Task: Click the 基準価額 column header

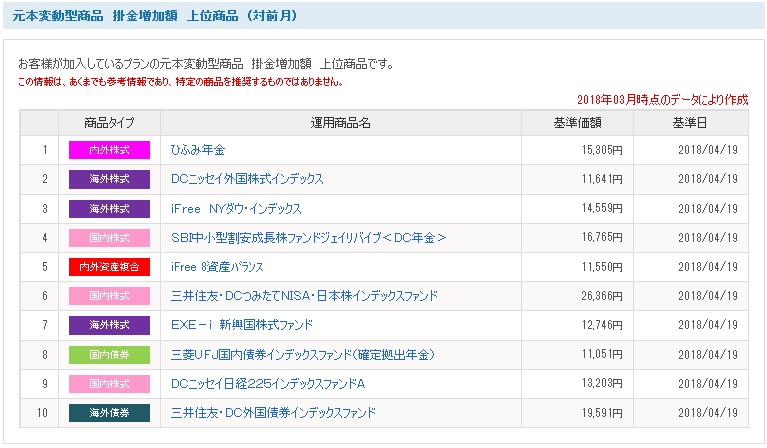Action: point(577,123)
